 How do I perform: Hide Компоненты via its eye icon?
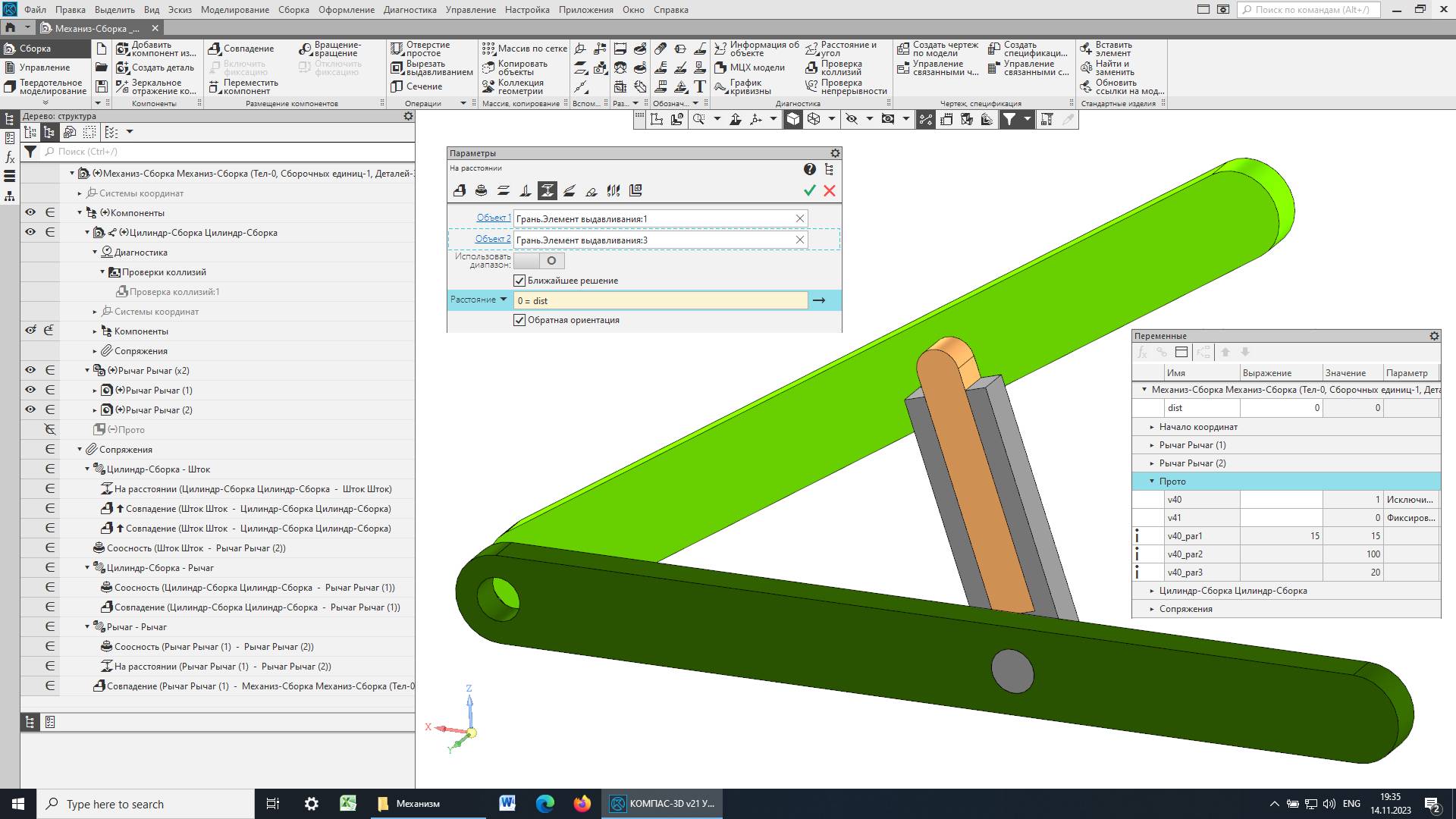(x=30, y=213)
